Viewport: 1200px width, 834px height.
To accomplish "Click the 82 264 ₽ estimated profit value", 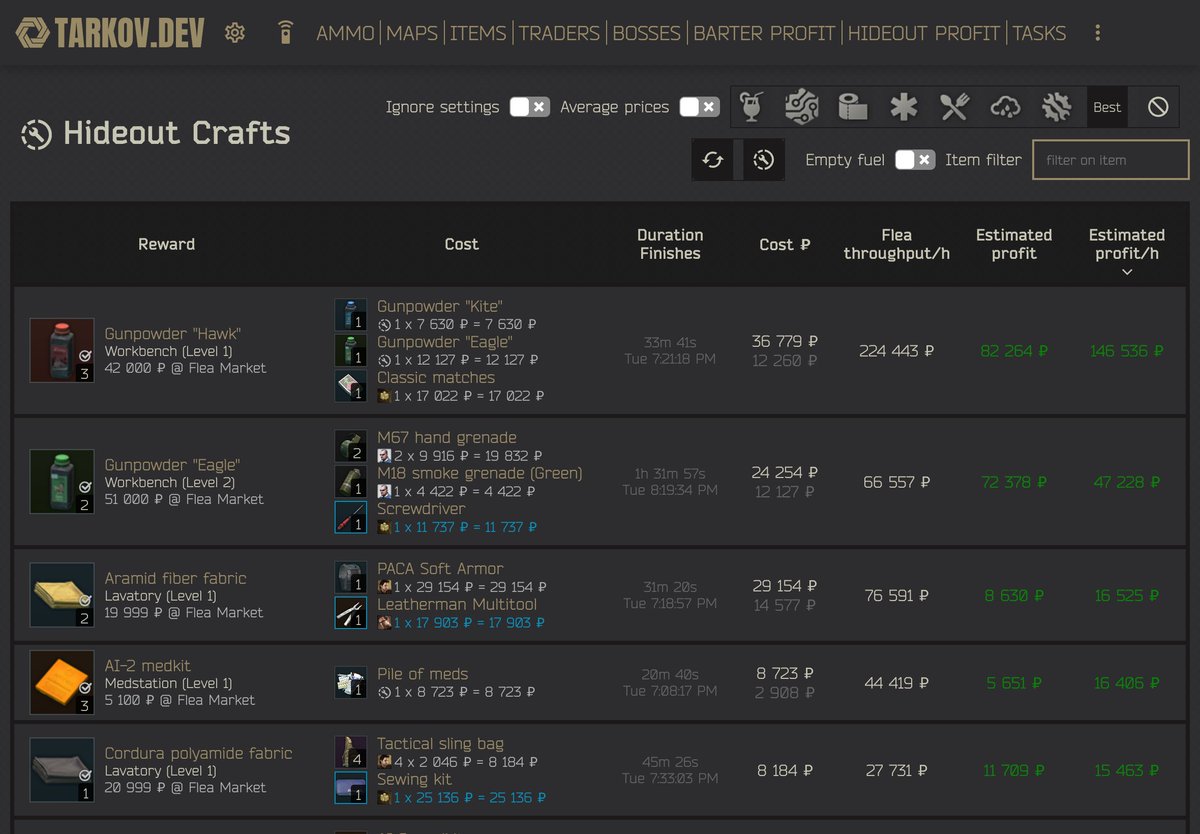I will [x=1014, y=351].
